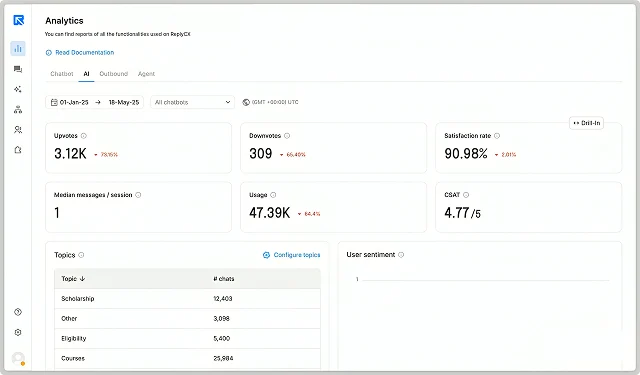This screenshot has height=375, width=640.
Task: Click the globe timezone icon
Action: point(246,102)
